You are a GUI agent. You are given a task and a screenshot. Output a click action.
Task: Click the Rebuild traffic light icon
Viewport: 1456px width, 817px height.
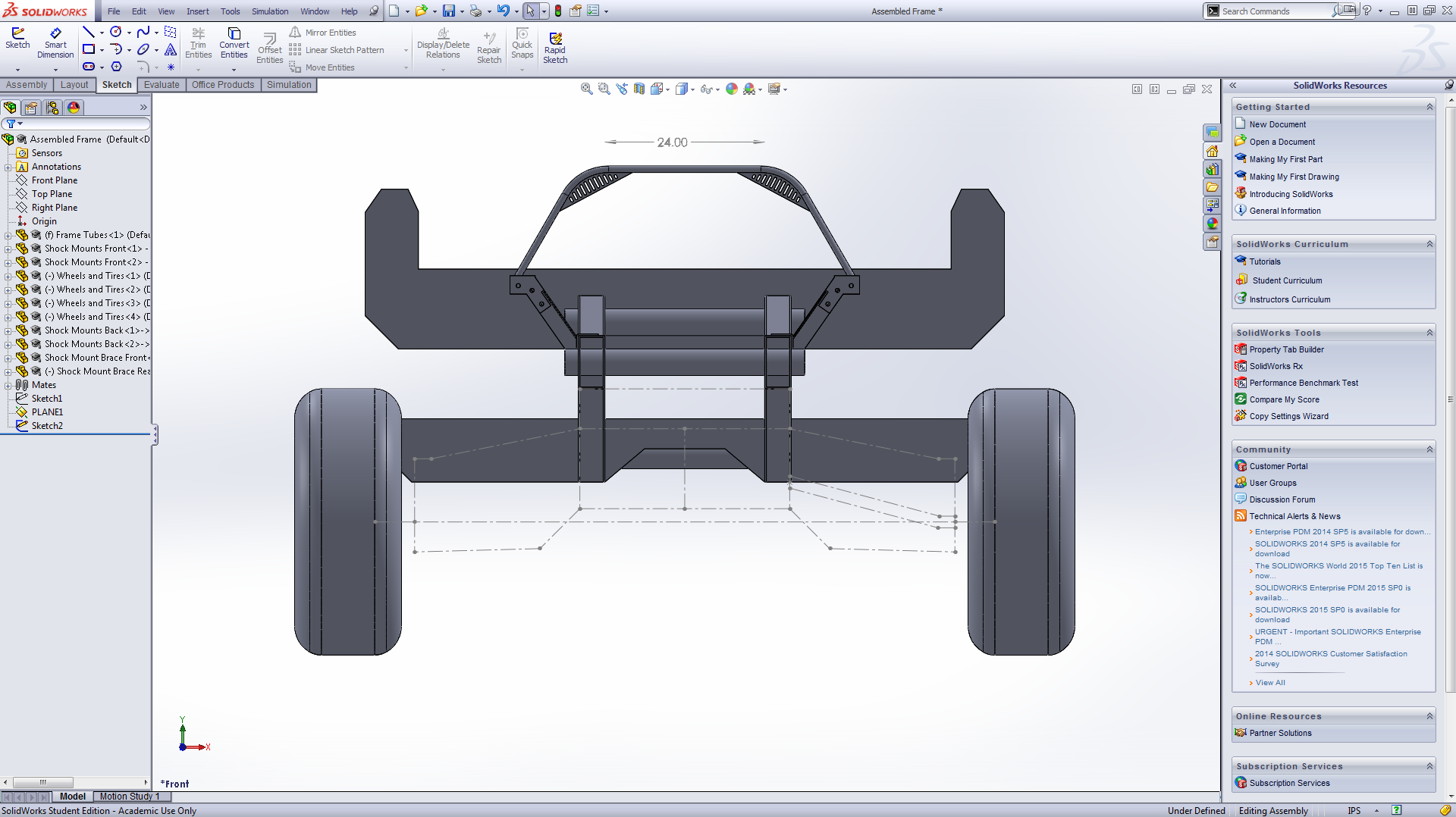[x=558, y=11]
